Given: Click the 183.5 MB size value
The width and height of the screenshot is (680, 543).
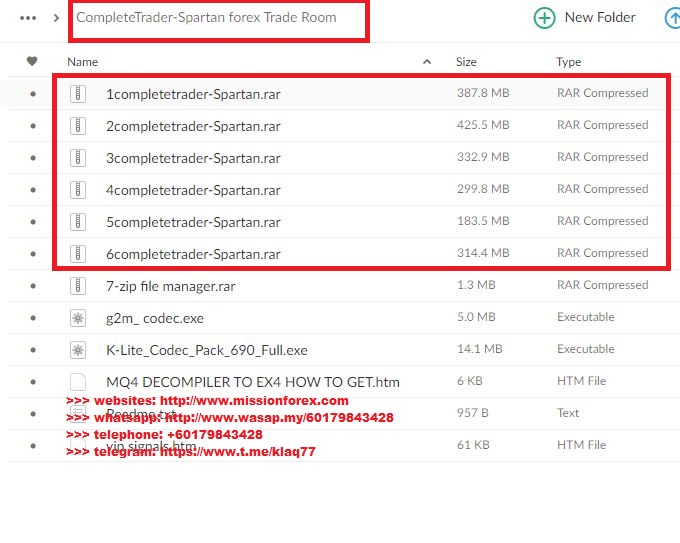Looking at the screenshot, I should [483, 221].
